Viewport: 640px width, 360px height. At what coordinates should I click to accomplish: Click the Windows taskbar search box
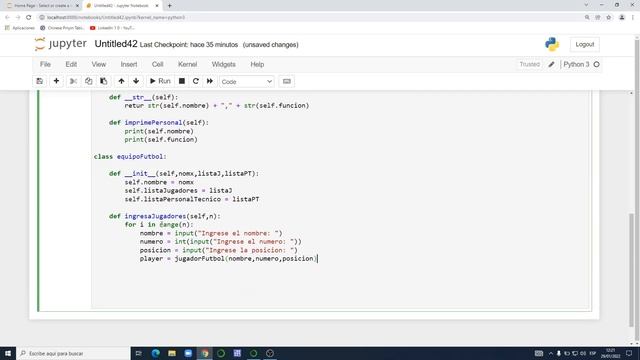(73, 353)
